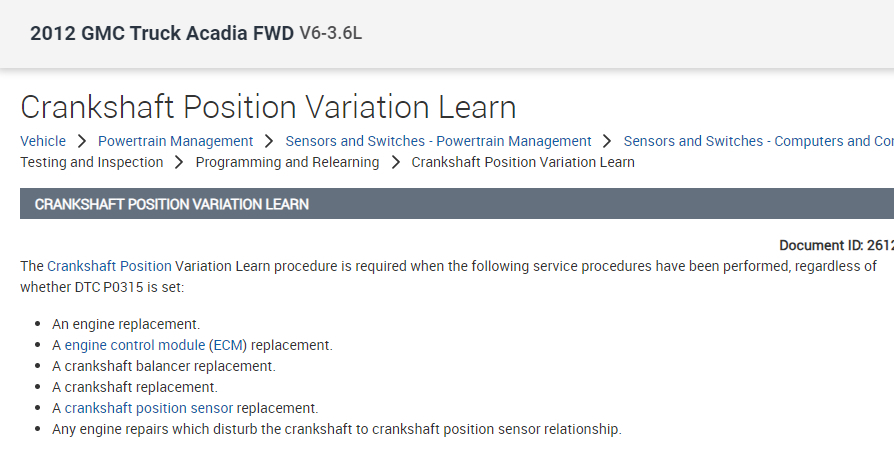Image resolution: width=894 pixels, height=467 pixels.
Task: Click the chevron after Testing and Inspection
Action: [x=179, y=162]
